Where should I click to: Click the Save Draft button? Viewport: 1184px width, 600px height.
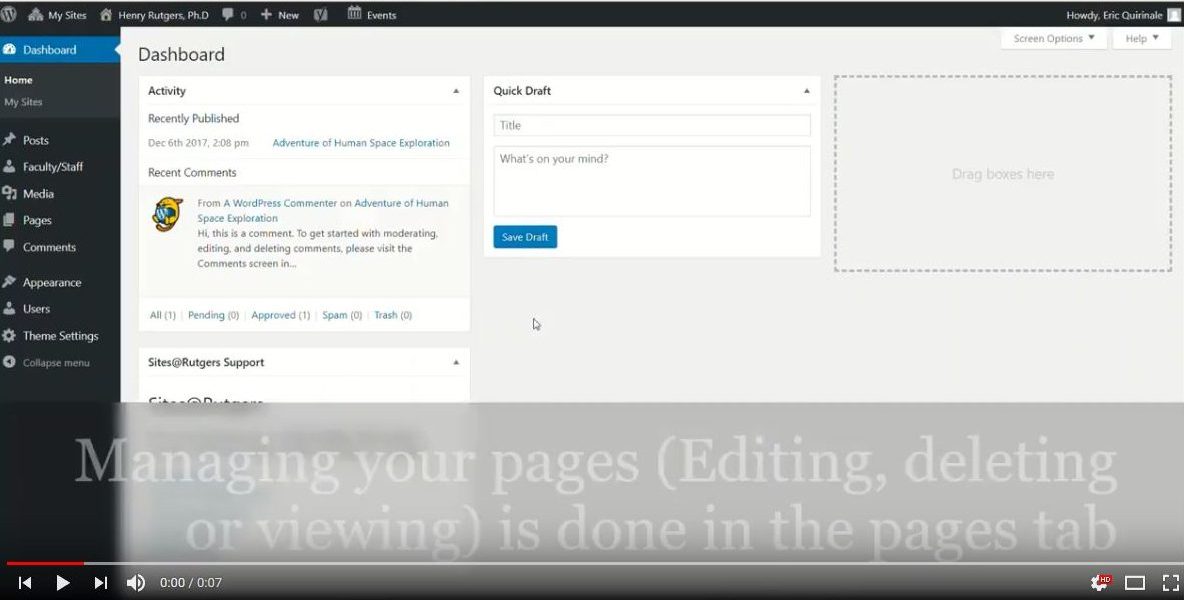point(525,237)
